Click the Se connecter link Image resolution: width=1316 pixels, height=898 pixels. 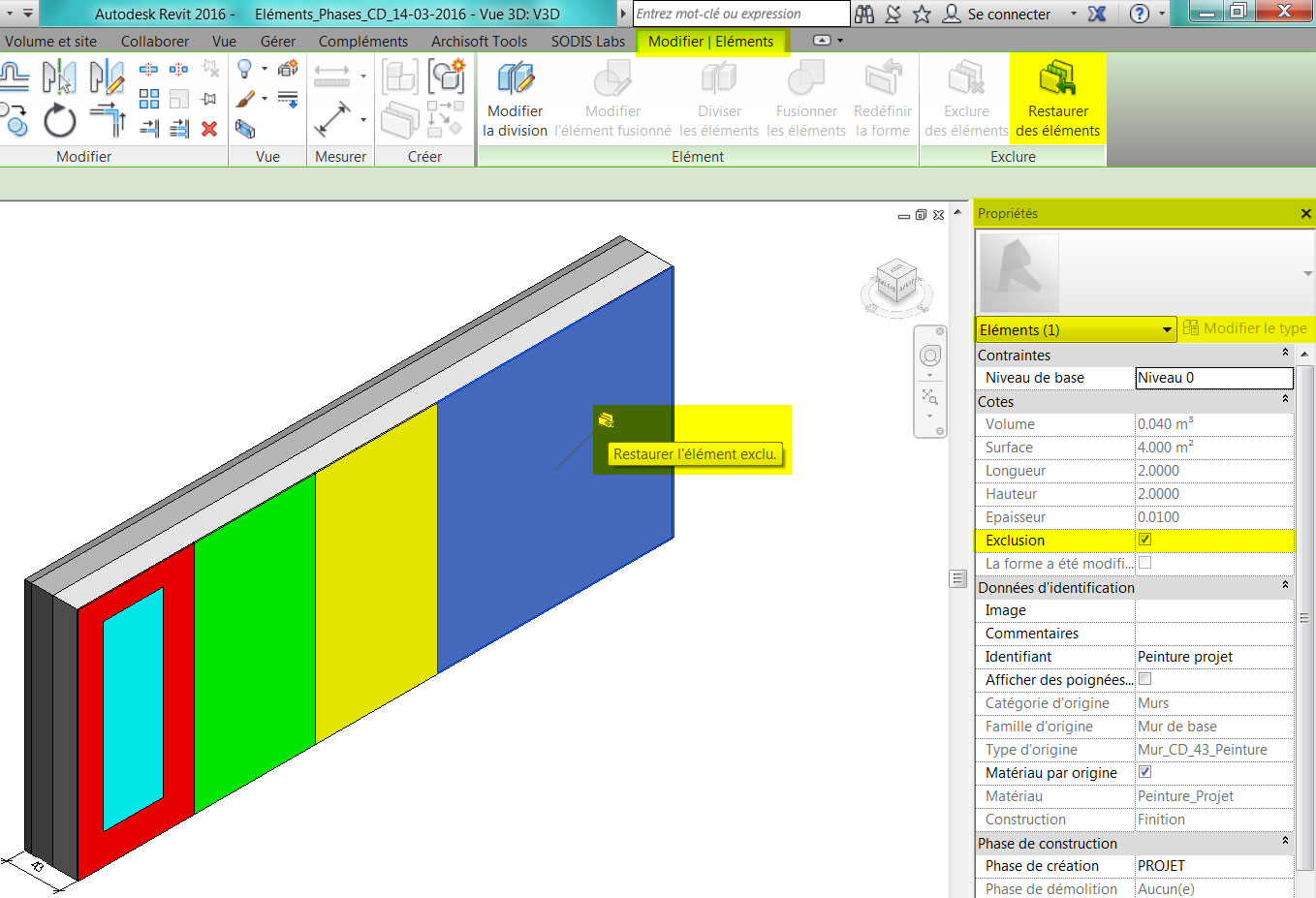(x=1009, y=15)
